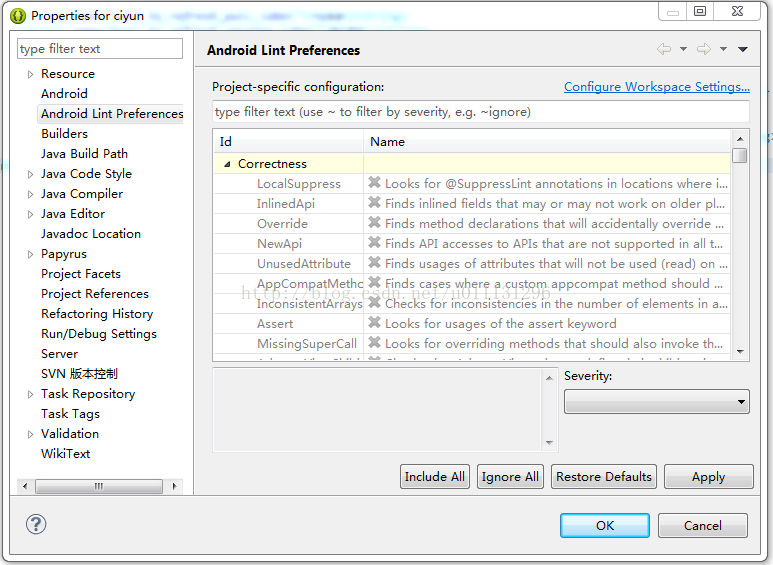Open the Project References page
This screenshot has width=773, height=565.
tap(95, 294)
